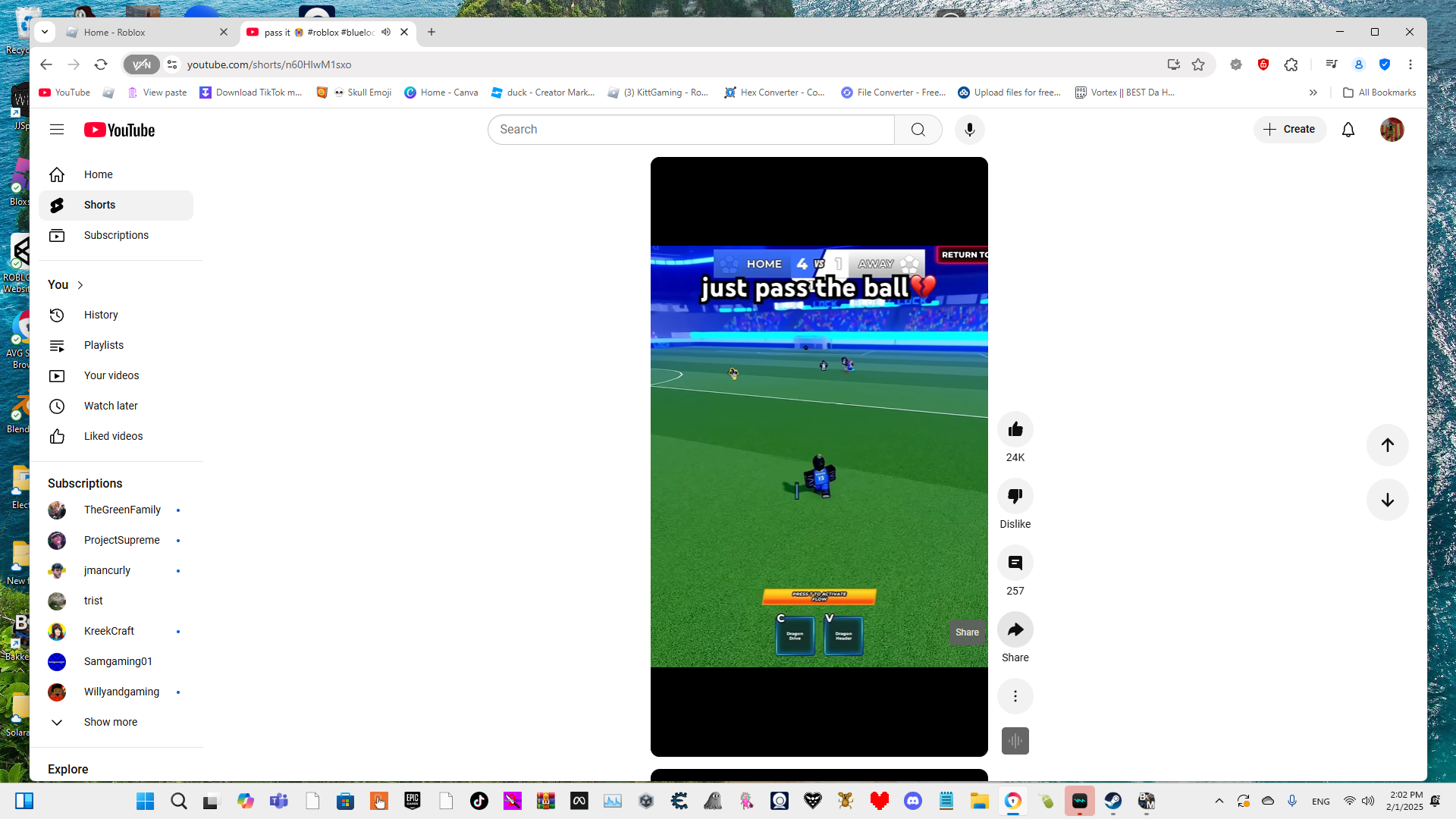
Task: Expand the You section chevron
Action: tap(80, 285)
